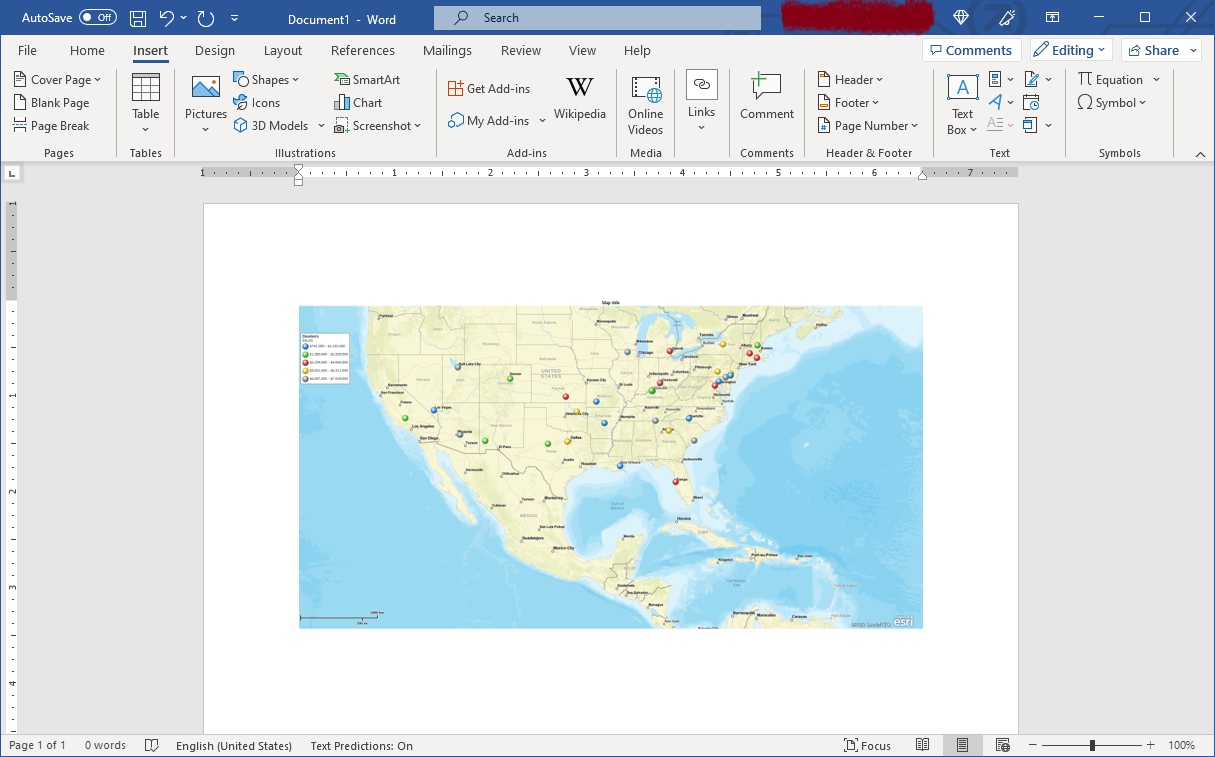The width and height of the screenshot is (1215, 757).
Task: Open the Mailings tab
Action: tap(447, 50)
